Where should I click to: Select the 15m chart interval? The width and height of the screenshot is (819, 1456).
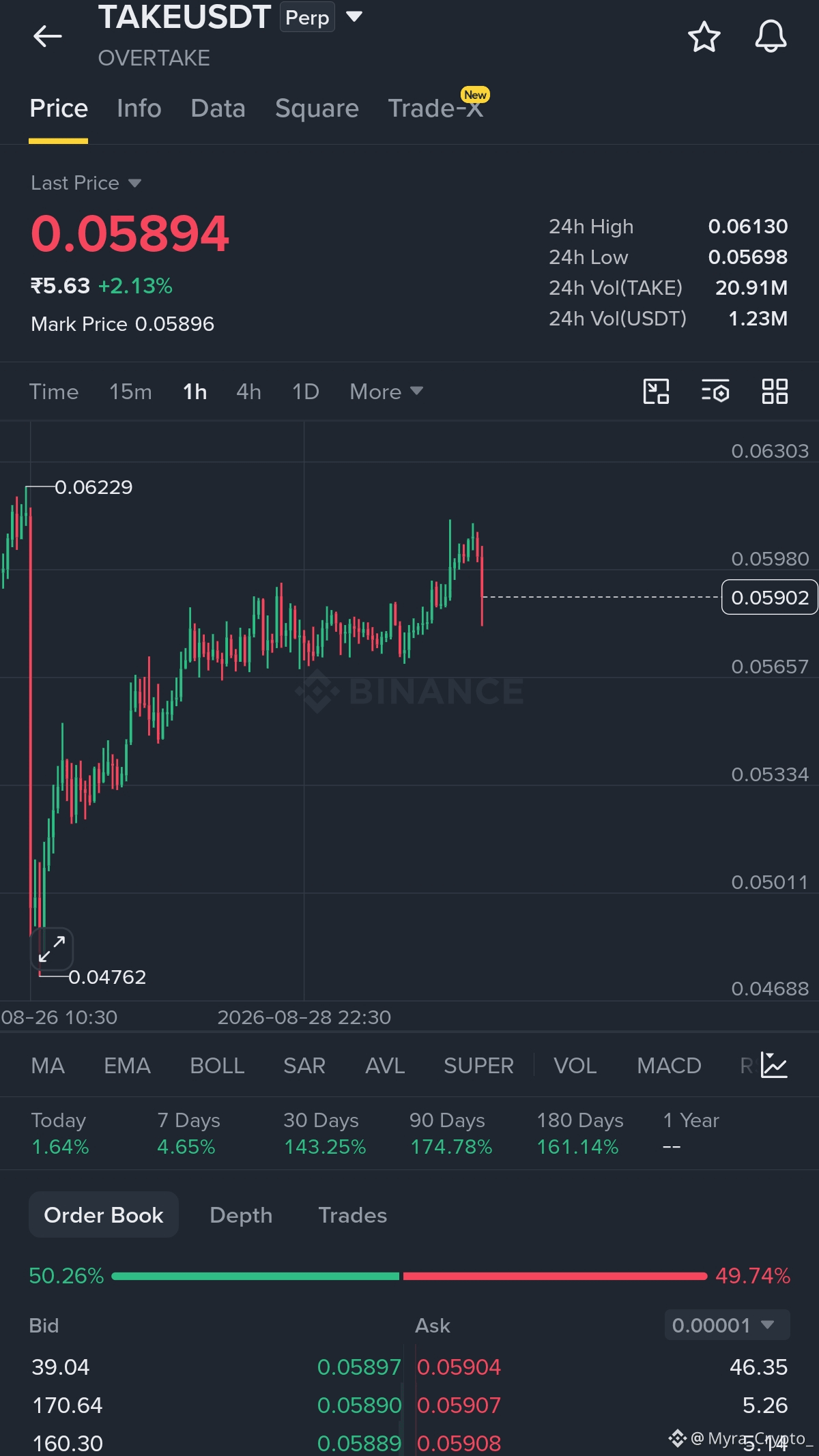coord(130,392)
